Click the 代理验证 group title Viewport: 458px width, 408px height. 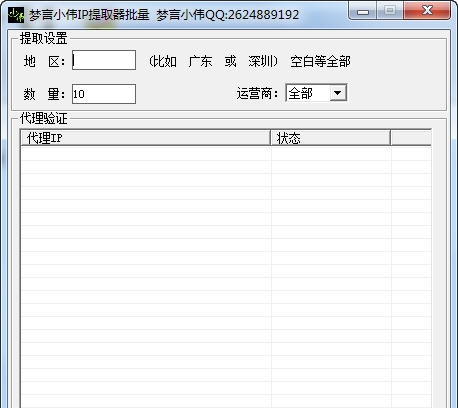44,118
